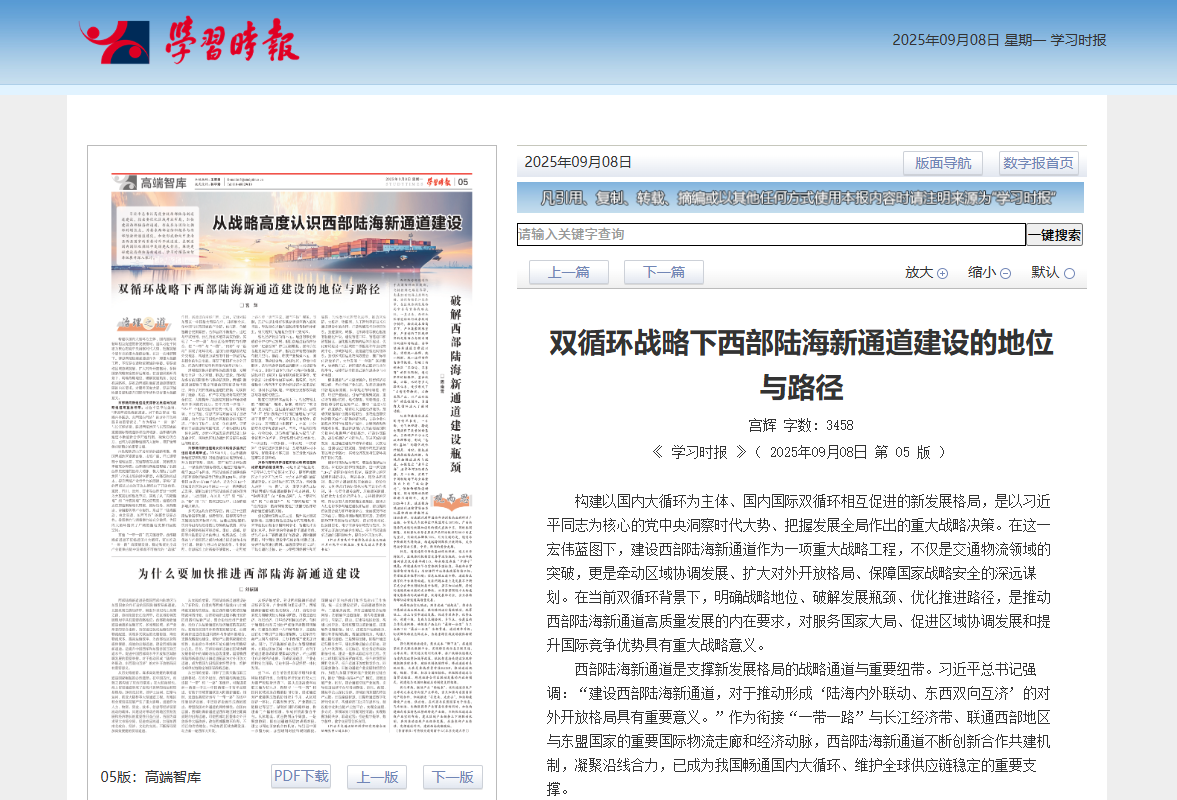This screenshot has width=1177, height=800.
Task: Open the 版面导航 page navigation
Action: (x=942, y=163)
